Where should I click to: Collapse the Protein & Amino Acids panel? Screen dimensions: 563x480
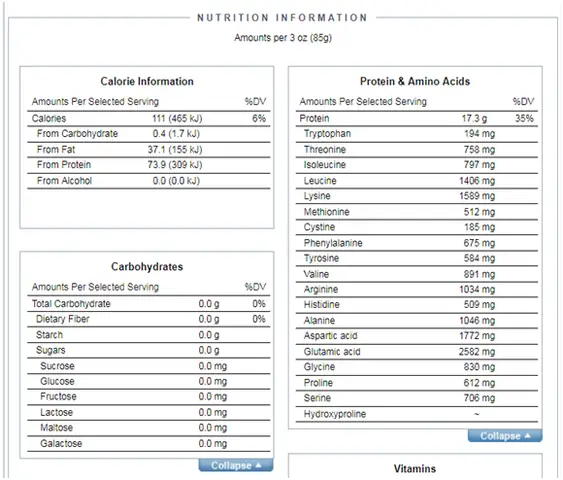click(x=505, y=435)
